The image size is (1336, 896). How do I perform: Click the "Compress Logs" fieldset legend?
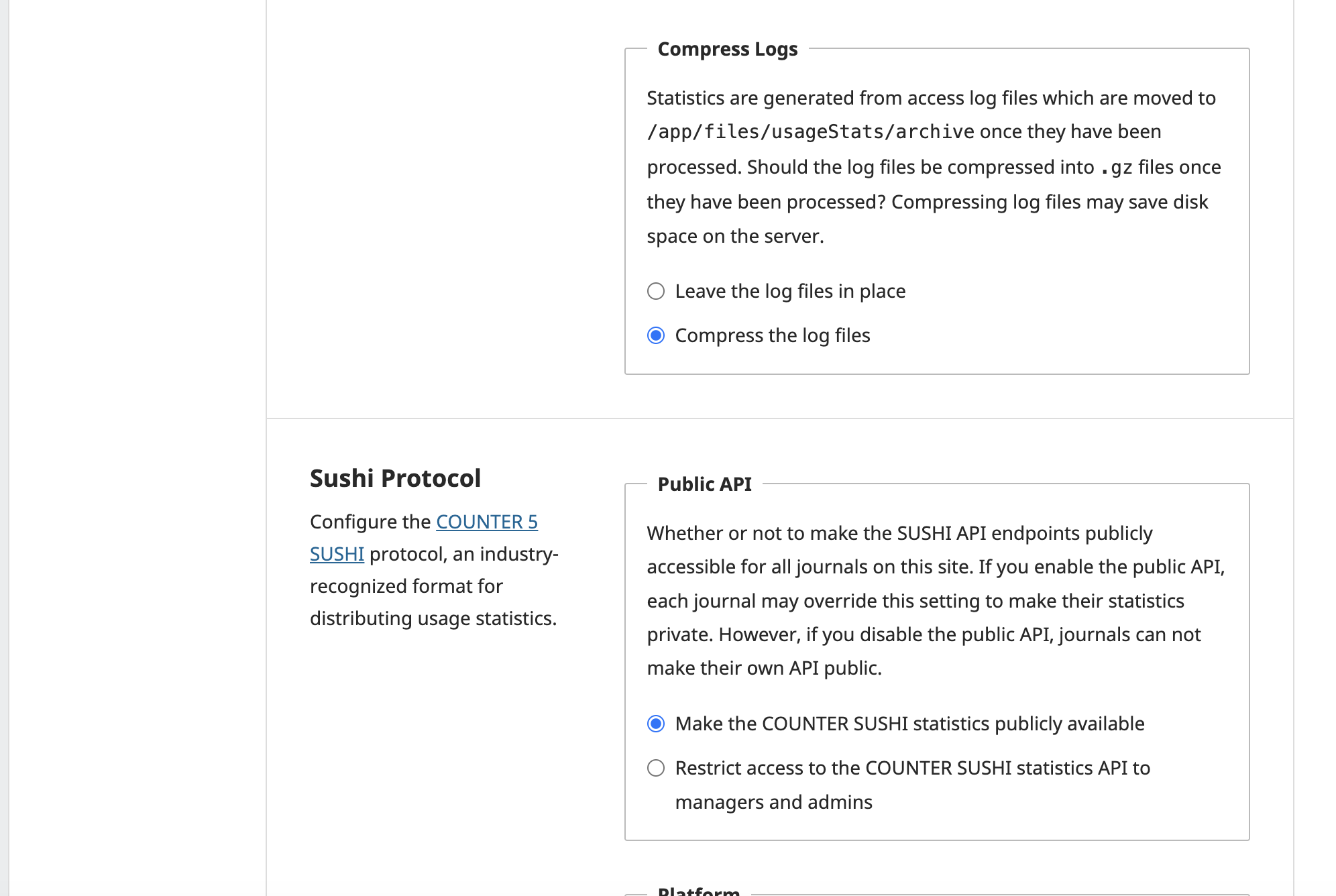coord(727,49)
